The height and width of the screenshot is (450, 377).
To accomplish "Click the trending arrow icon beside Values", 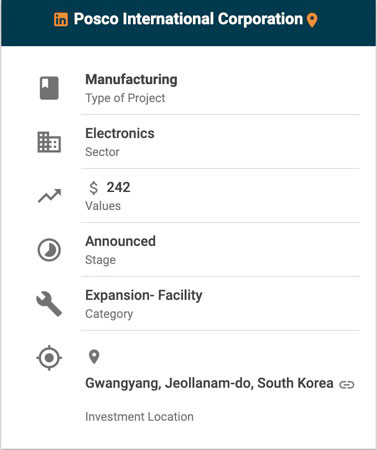I will pos(49,196).
